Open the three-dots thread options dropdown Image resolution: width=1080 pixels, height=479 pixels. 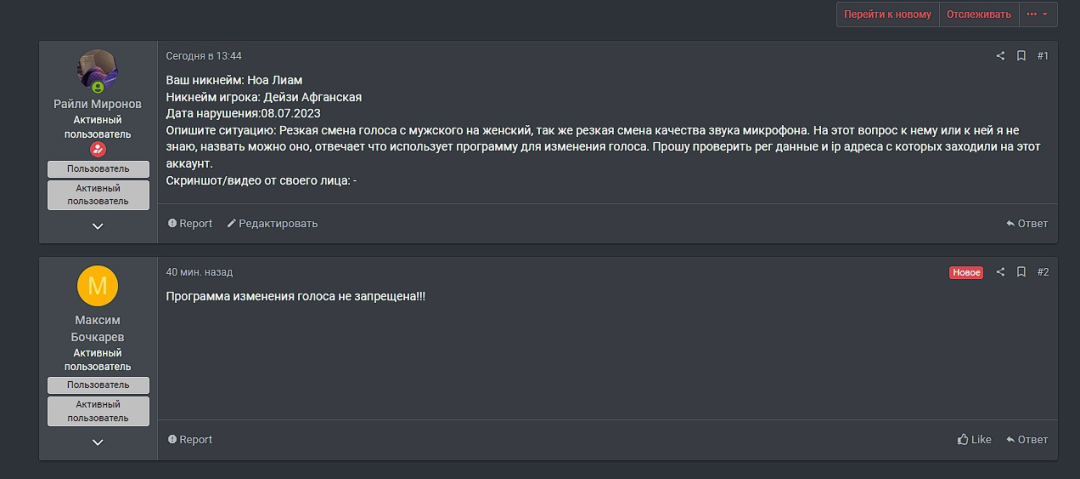click(x=1037, y=14)
